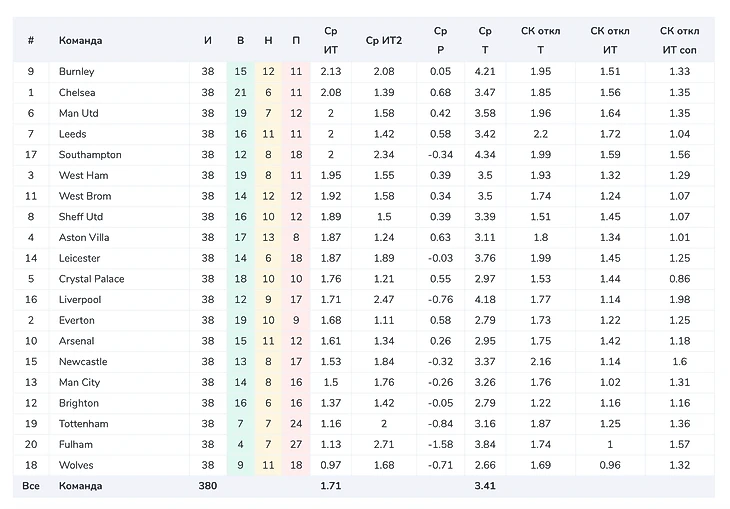The width and height of the screenshot is (730, 509).
Task: Click the yellow Н draws column header
Action: (x=268, y=40)
